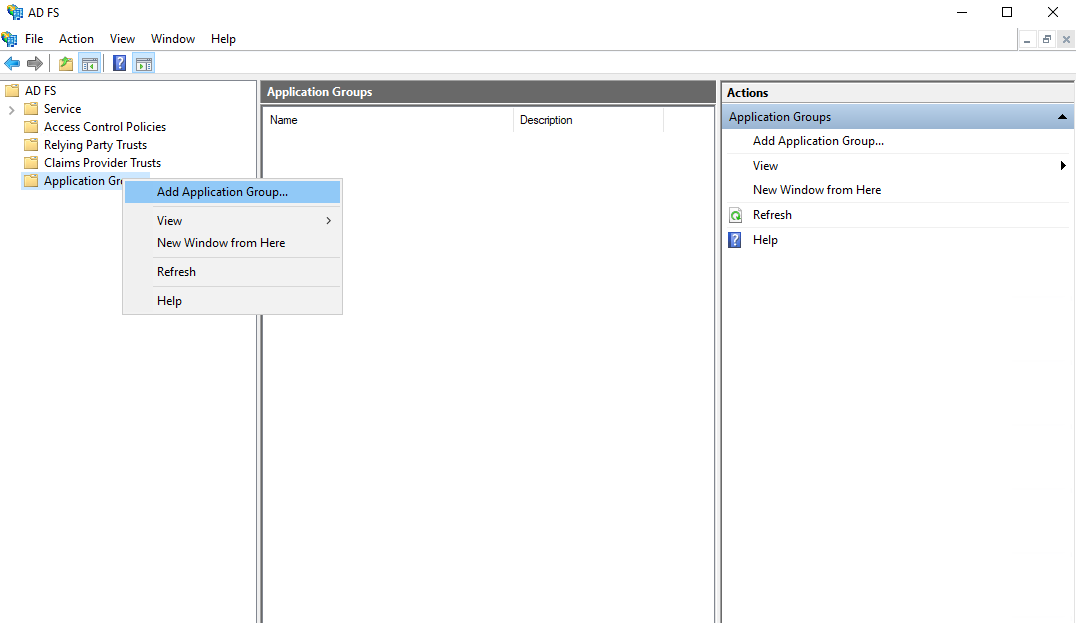Restore the inner MDI child window
Viewport: 1076px width, 623px height.
click(x=1046, y=40)
